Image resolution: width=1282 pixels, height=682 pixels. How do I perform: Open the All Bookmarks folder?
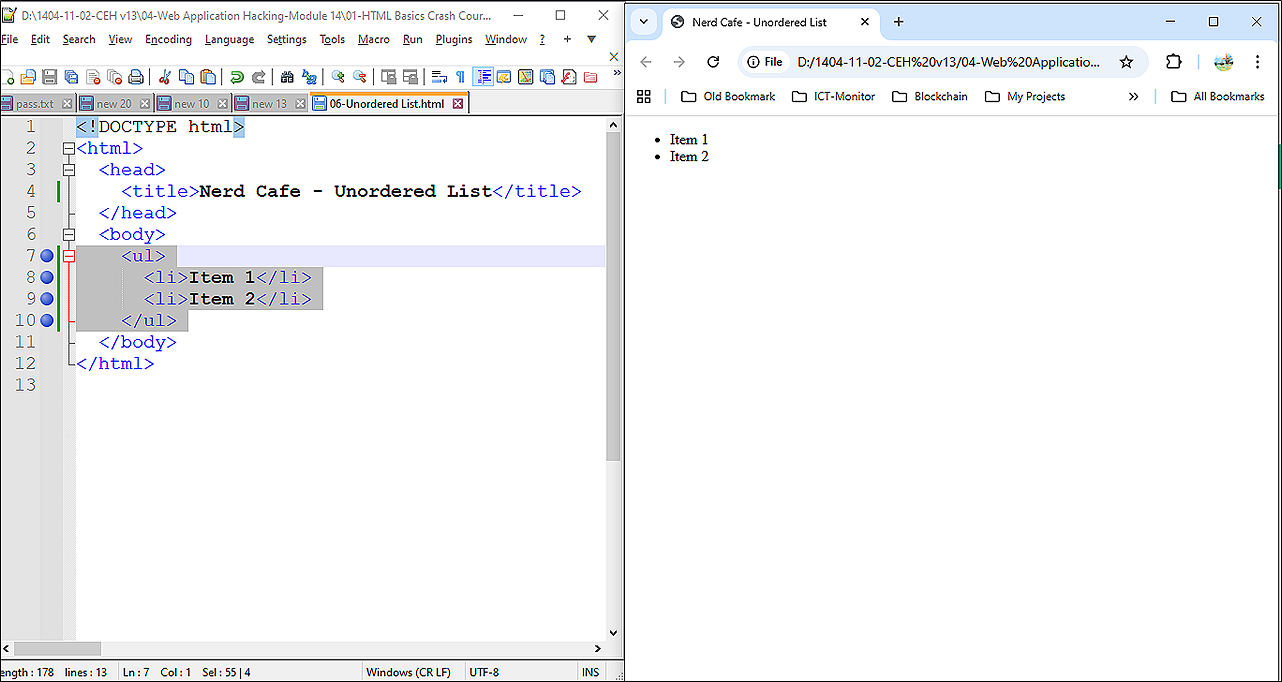point(1218,97)
